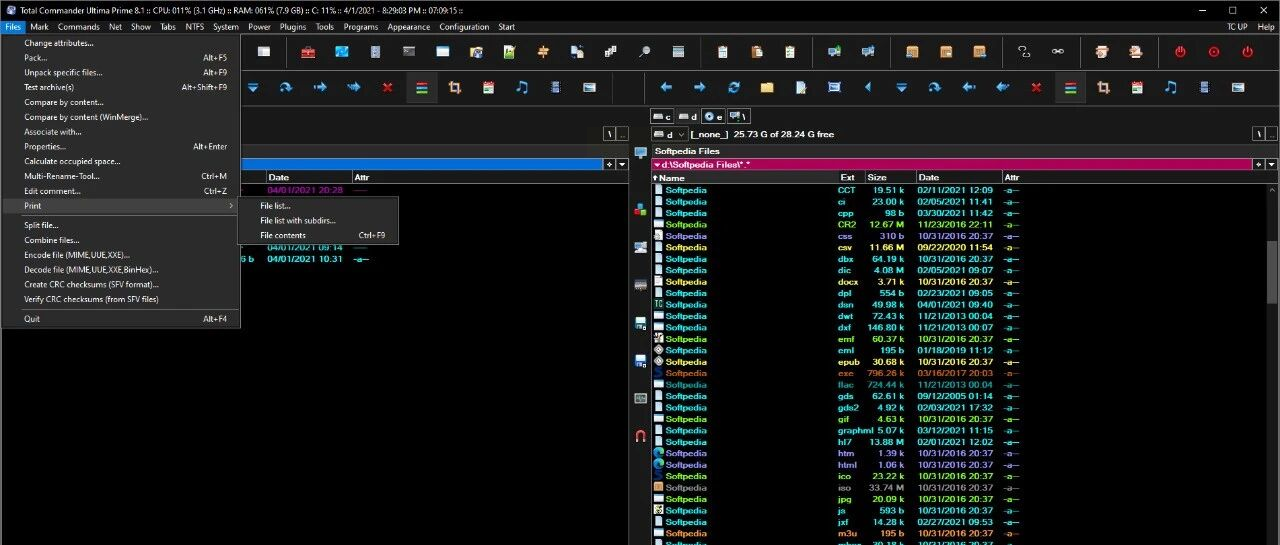Viewport: 1280px width, 545px height.
Task: Click the red magnet icon in middle strip
Action: pos(641,436)
